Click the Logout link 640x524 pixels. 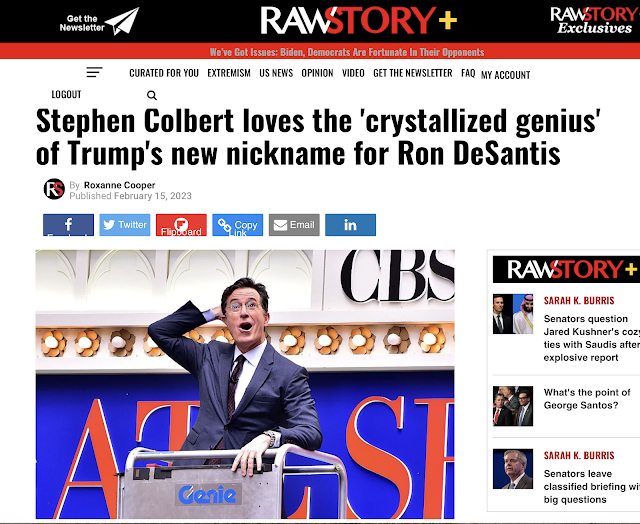tap(66, 95)
